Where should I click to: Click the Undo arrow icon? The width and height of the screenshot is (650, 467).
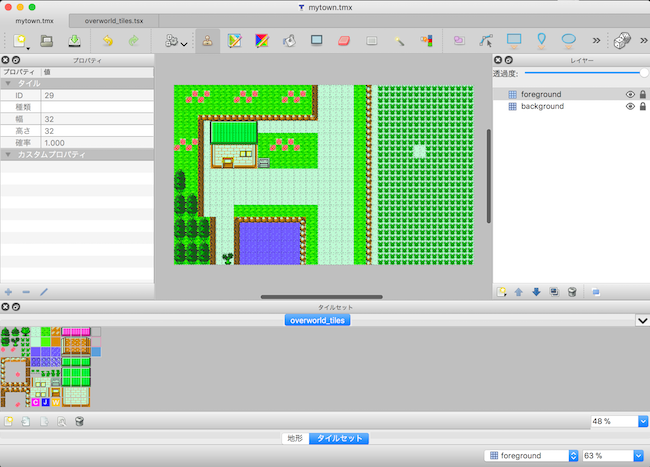(107, 41)
